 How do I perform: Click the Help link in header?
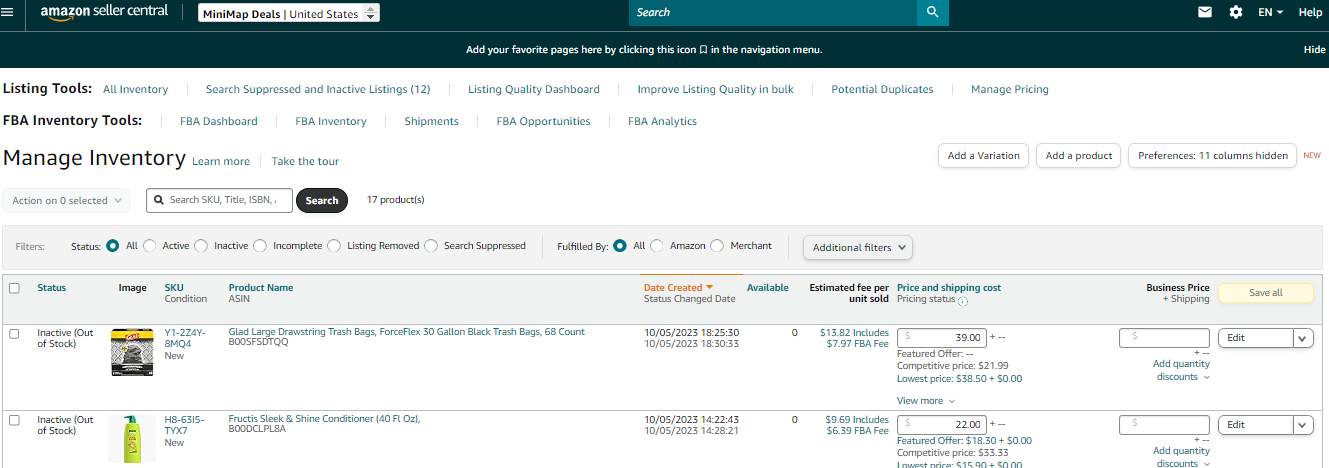coord(1310,12)
